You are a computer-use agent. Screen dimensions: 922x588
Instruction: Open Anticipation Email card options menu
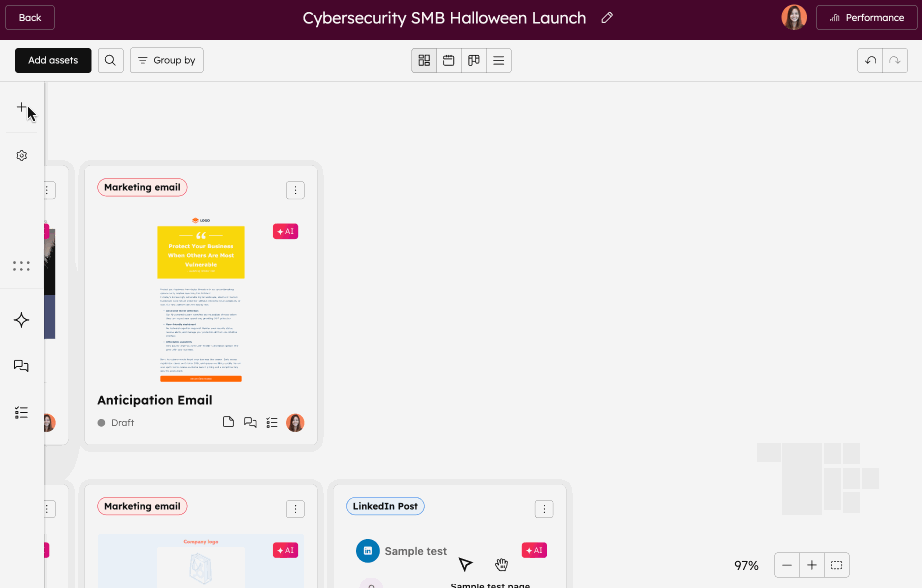click(295, 190)
